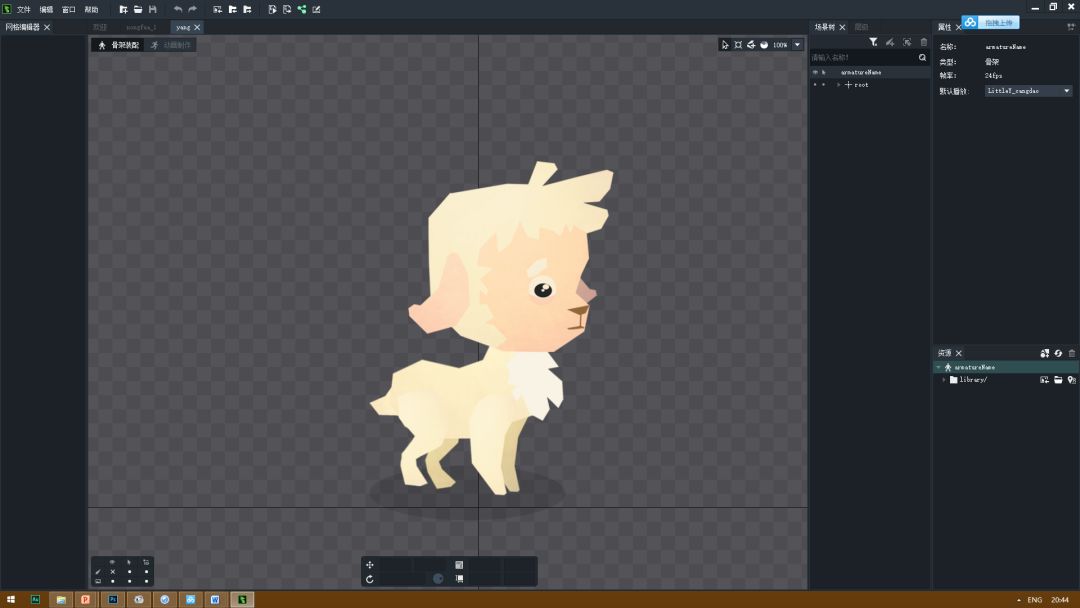
Task: Click the filter funnel icon in scene tree
Action: coord(873,42)
